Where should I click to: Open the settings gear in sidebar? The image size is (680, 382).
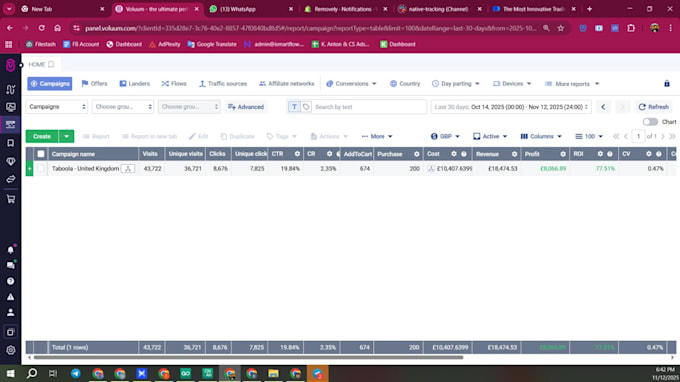tap(11, 350)
